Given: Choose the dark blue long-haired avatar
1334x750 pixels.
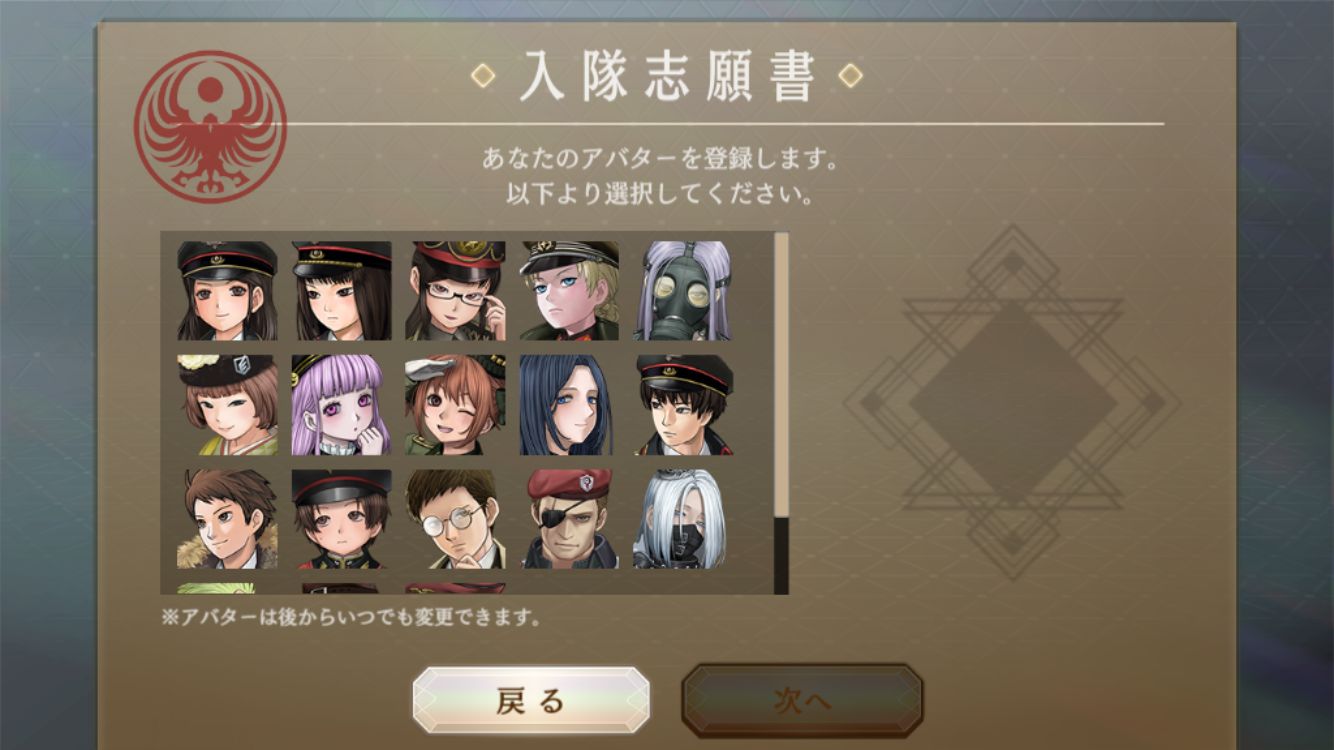Looking at the screenshot, I should pyautogui.click(x=569, y=405).
